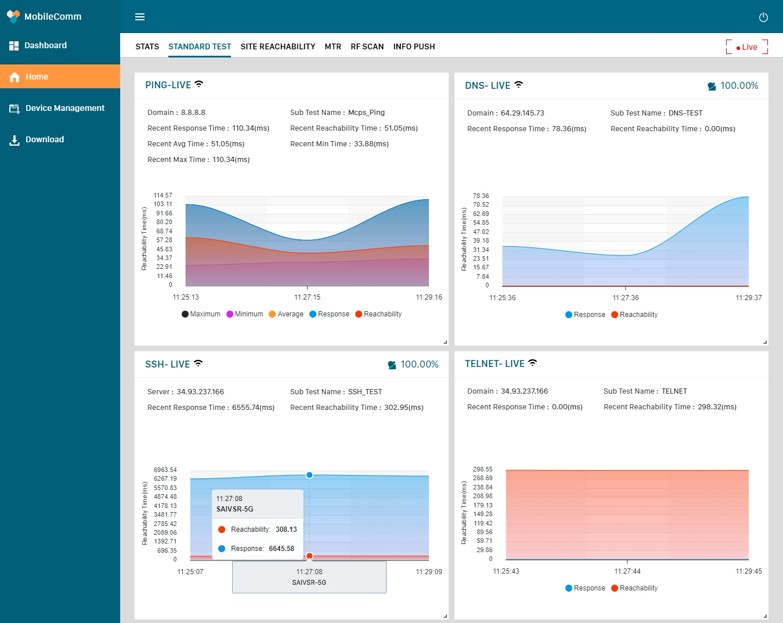
Task: Click the power logout icon
Action: pos(764,17)
